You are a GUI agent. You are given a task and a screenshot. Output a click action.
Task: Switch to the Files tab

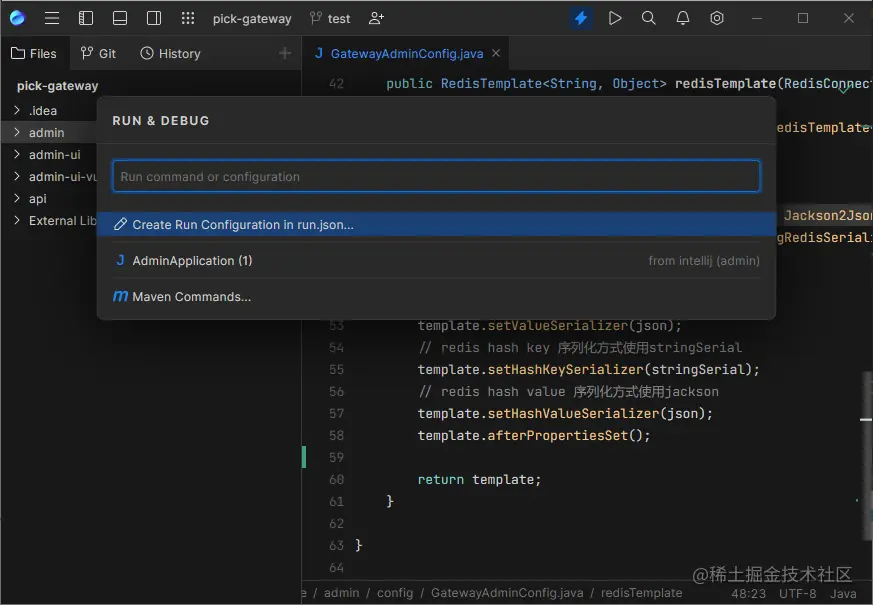(x=34, y=53)
